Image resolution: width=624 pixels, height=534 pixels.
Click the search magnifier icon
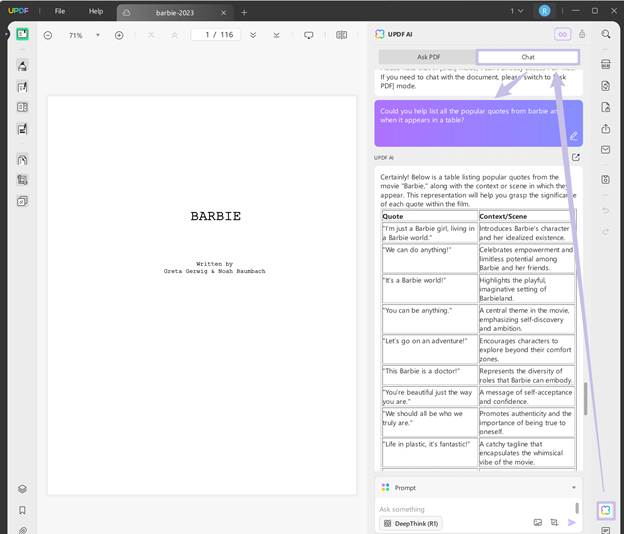606,34
